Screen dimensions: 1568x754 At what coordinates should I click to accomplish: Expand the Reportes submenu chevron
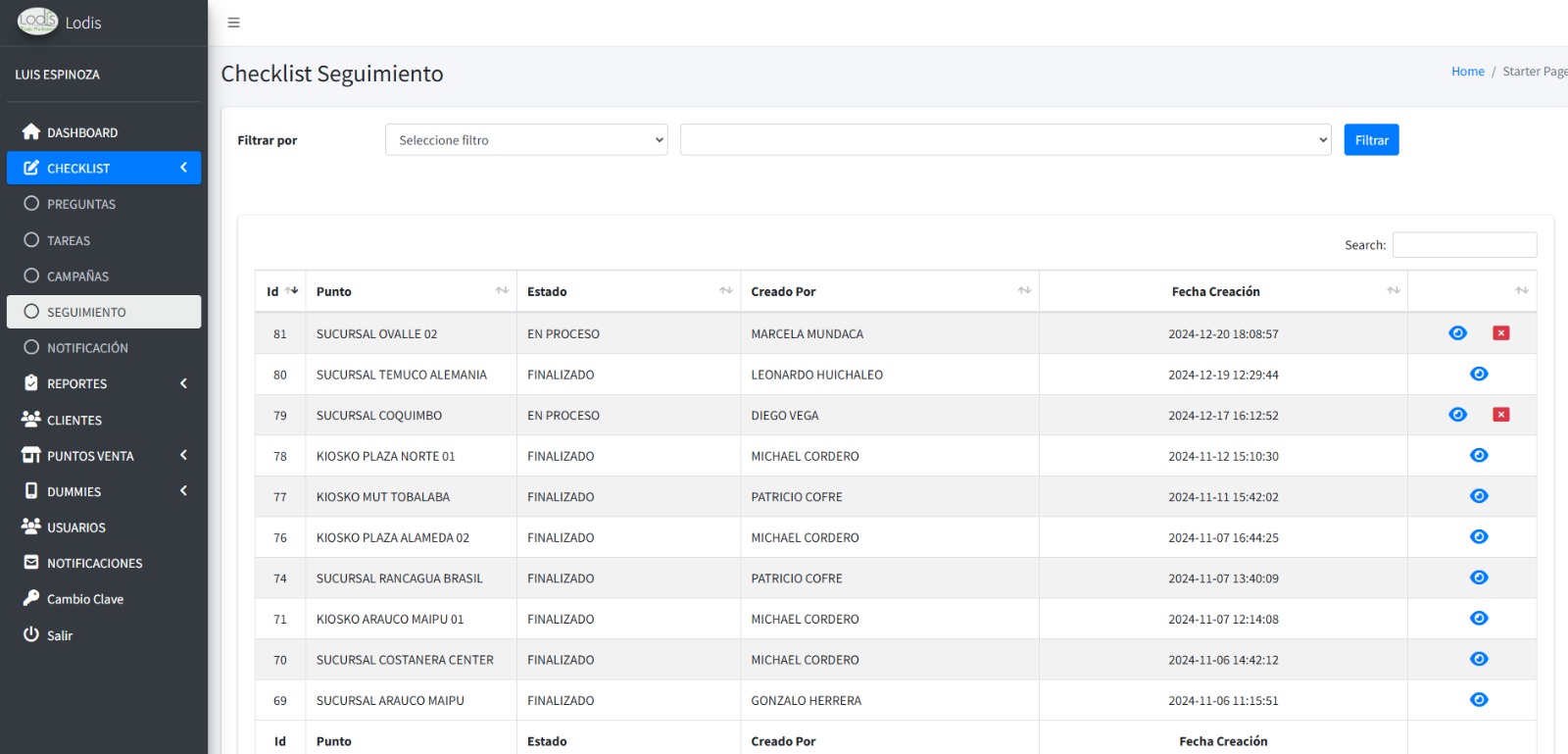click(183, 383)
